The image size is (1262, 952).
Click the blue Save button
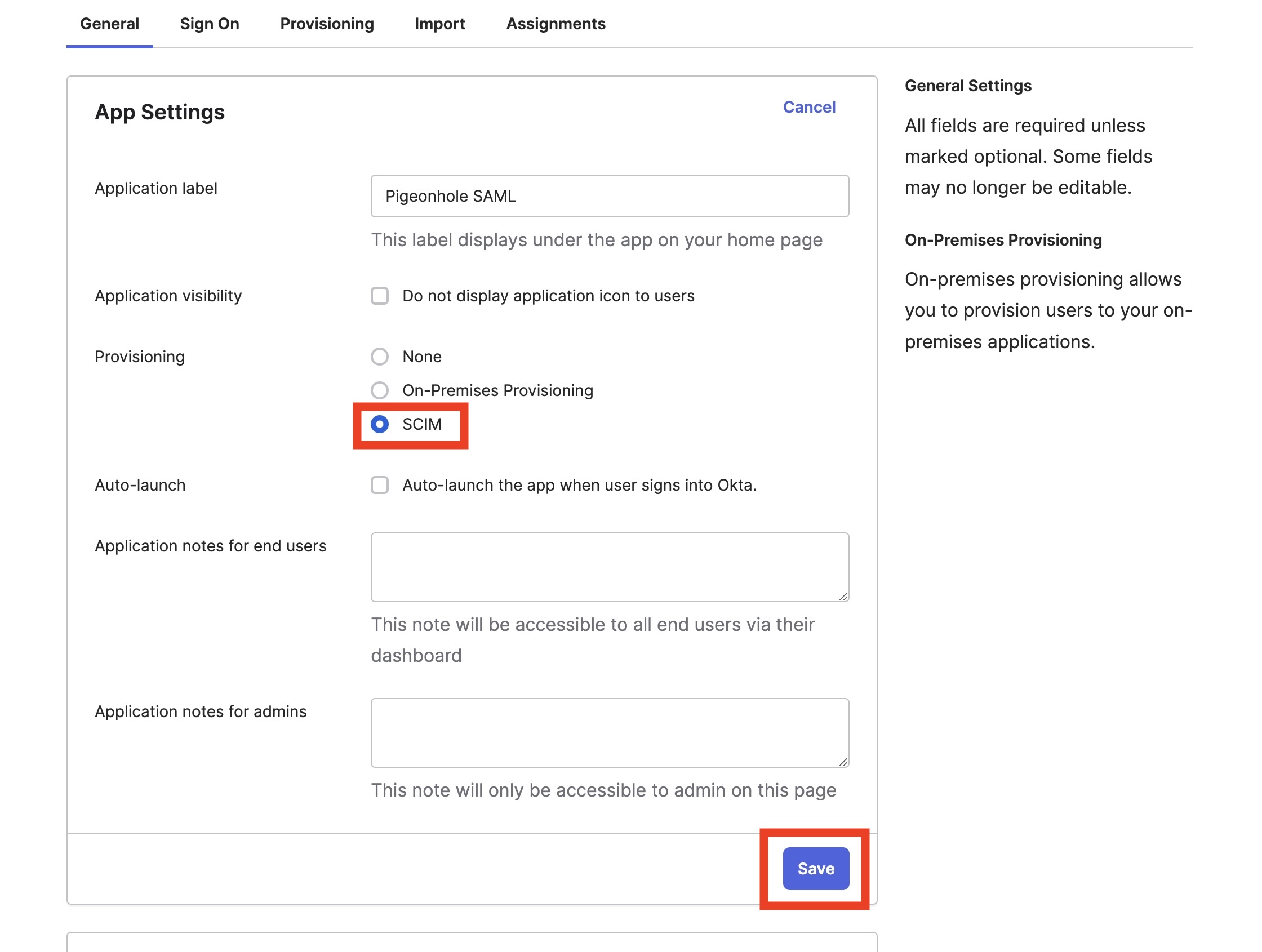tap(816, 869)
